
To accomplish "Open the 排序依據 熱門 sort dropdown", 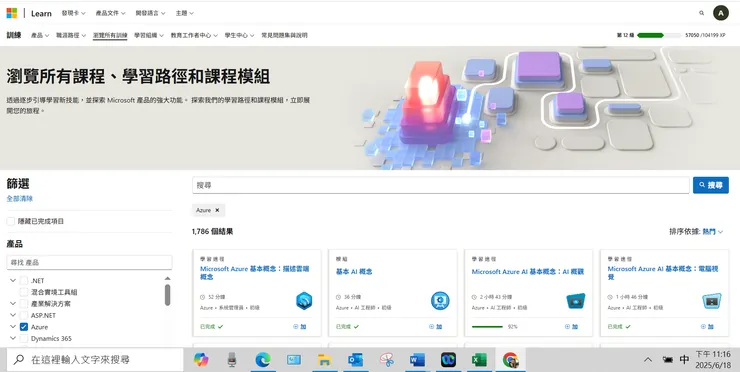I will click(713, 231).
